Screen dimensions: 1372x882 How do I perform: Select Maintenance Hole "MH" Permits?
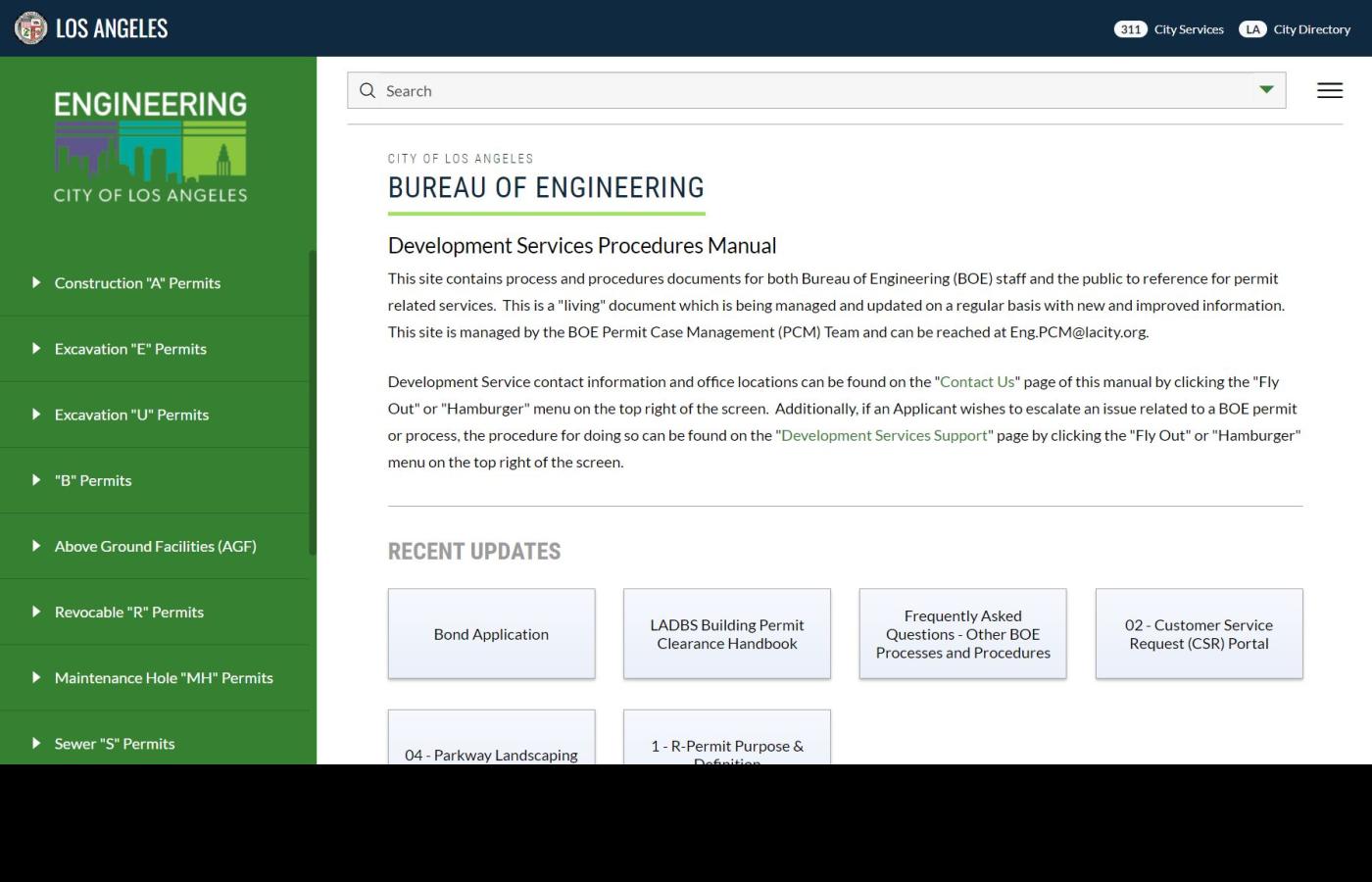(x=164, y=677)
